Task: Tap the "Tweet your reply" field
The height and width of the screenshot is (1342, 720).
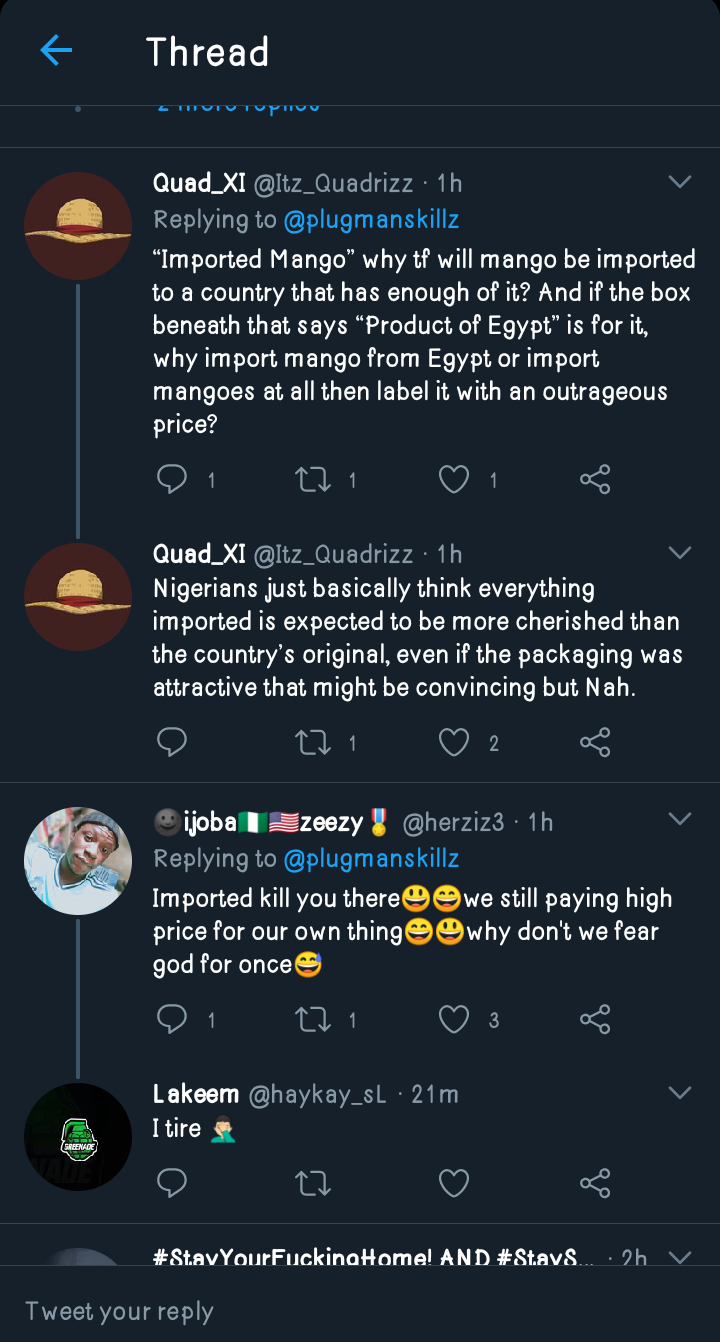Action: pyautogui.click(x=300, y=1311)
